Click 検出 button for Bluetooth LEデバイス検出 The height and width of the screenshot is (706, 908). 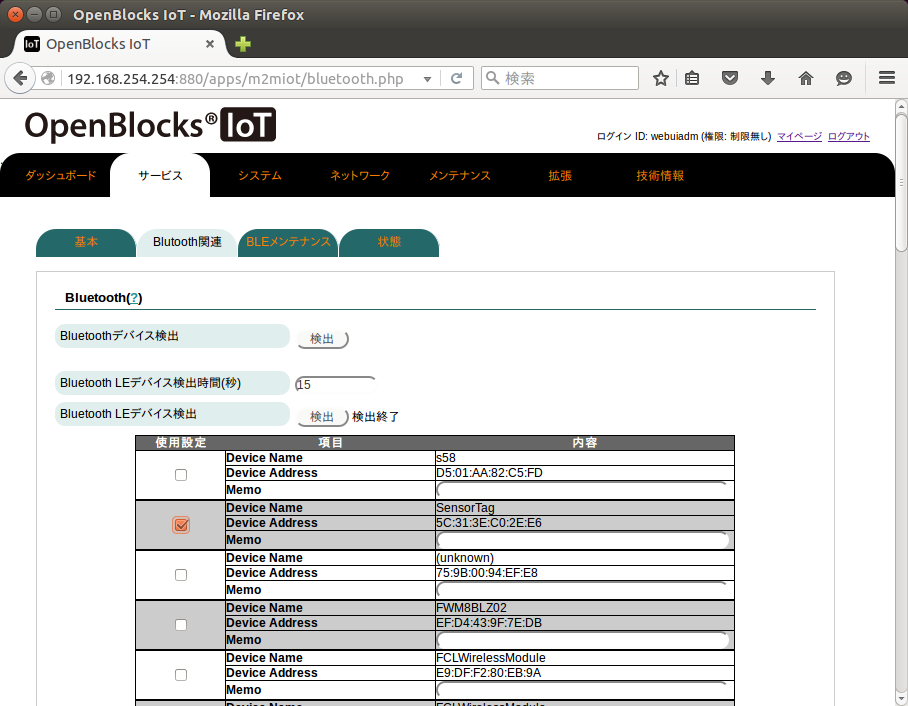[323, 417]
